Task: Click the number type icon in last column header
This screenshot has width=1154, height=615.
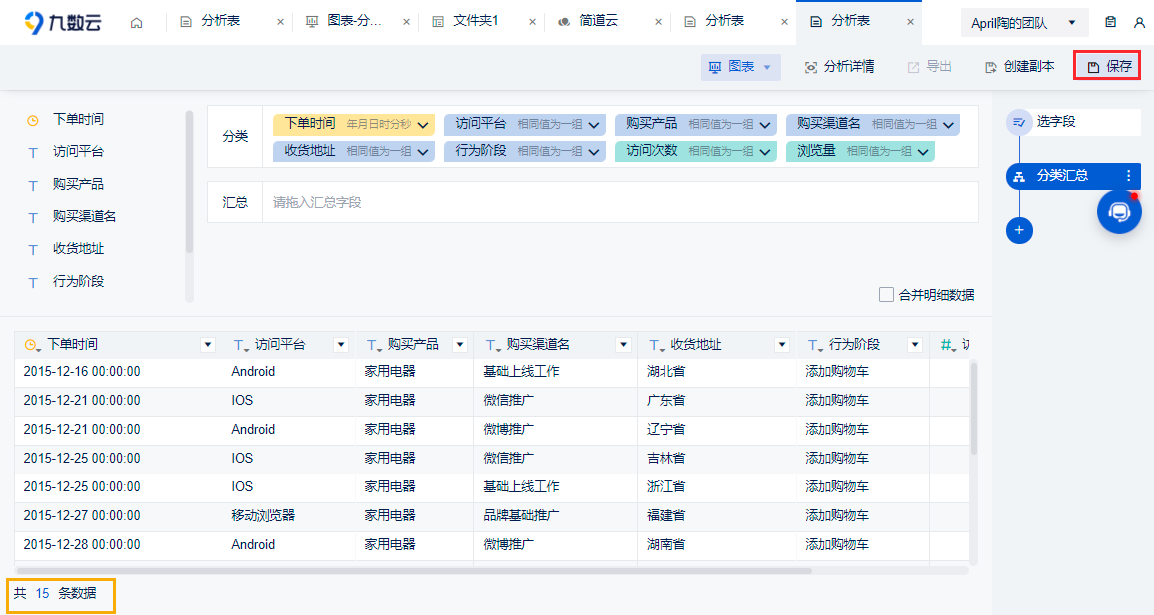Action: [x=948, y=345]
